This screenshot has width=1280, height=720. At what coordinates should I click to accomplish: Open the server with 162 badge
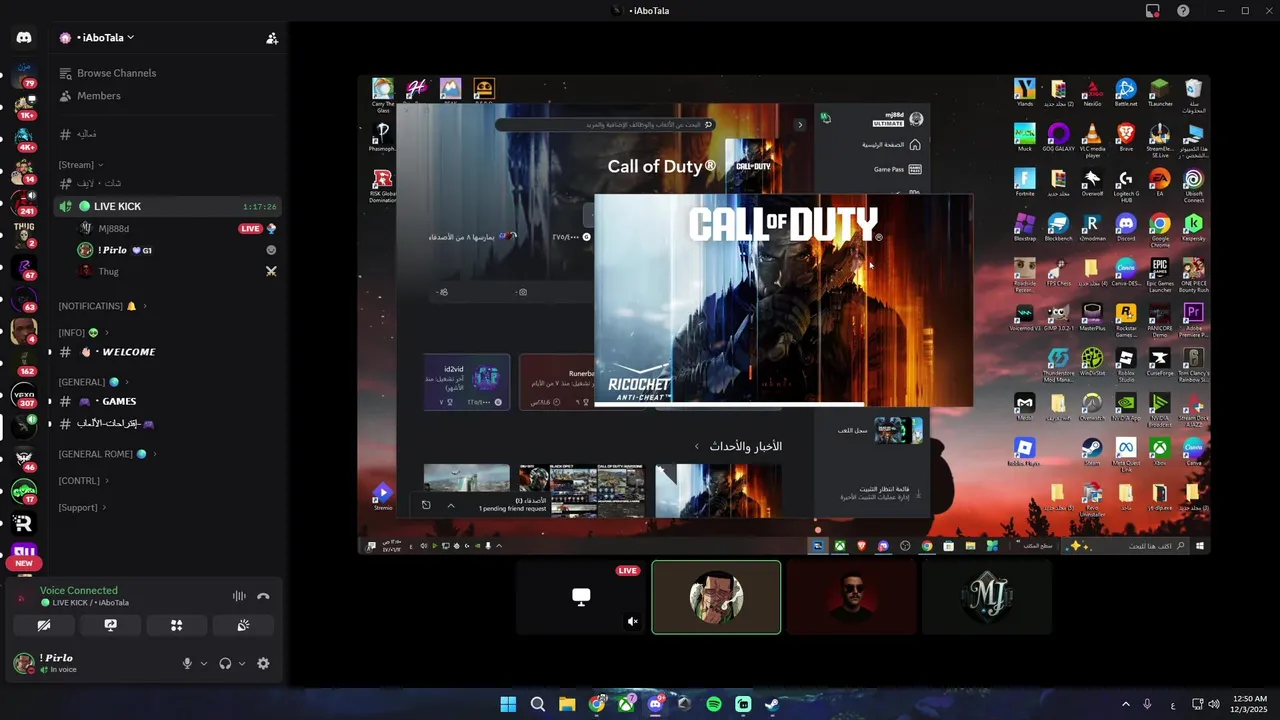point(24,362)
